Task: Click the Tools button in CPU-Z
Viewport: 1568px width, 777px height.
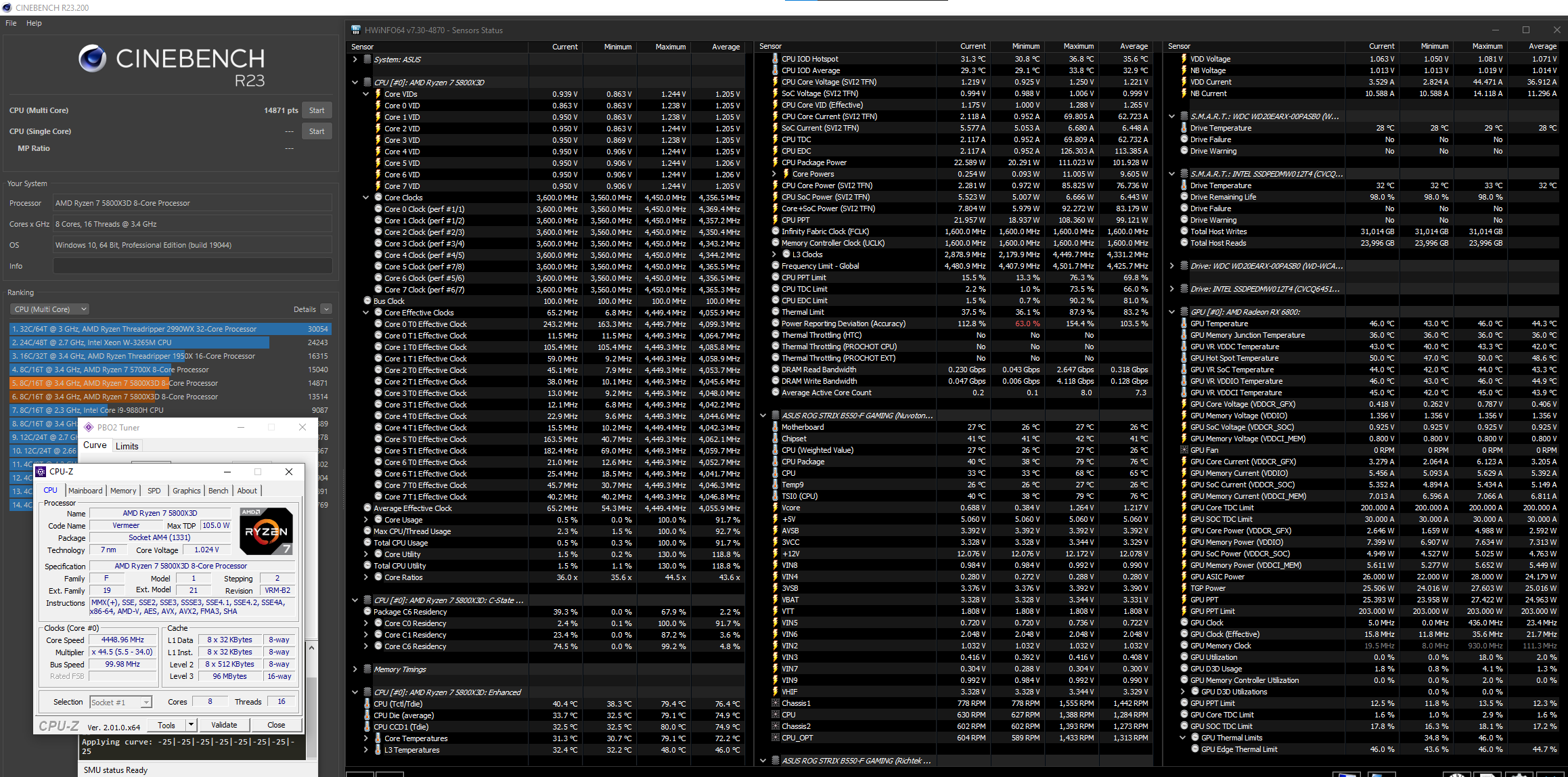Action: 166,725
